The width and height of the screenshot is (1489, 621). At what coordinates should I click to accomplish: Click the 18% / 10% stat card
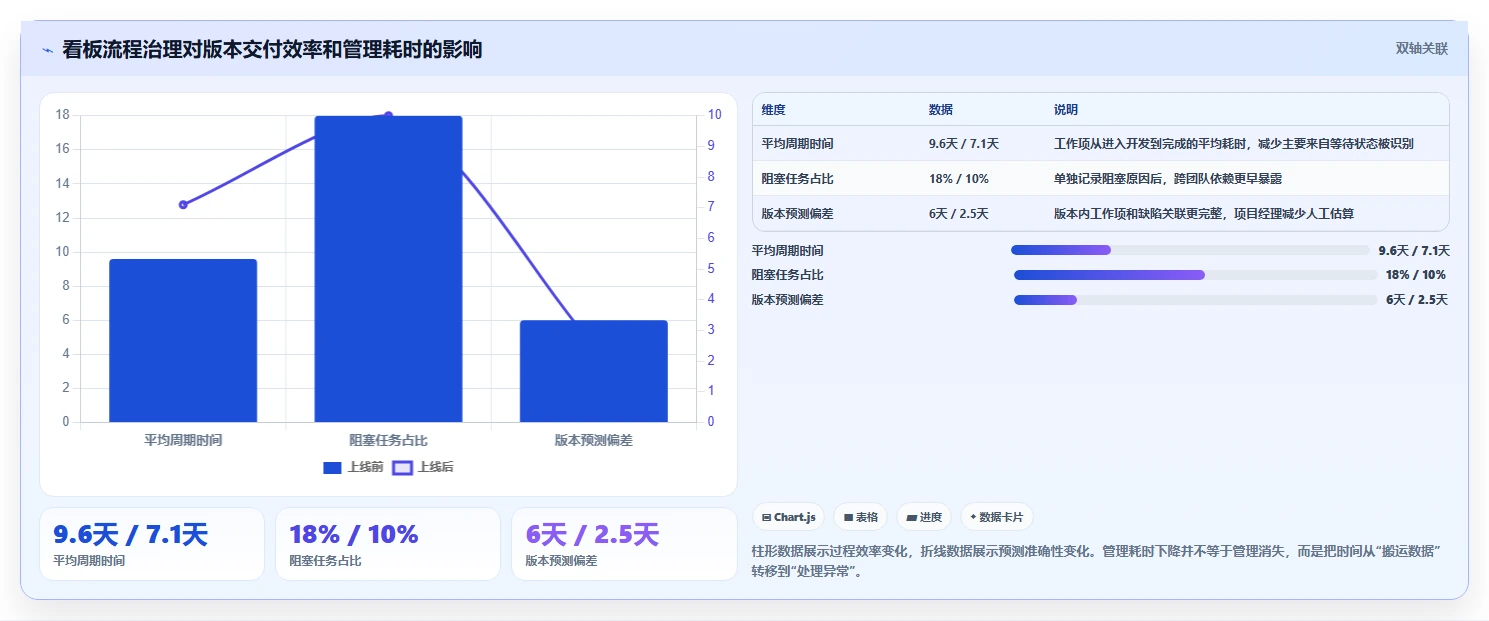click(388, 544)
